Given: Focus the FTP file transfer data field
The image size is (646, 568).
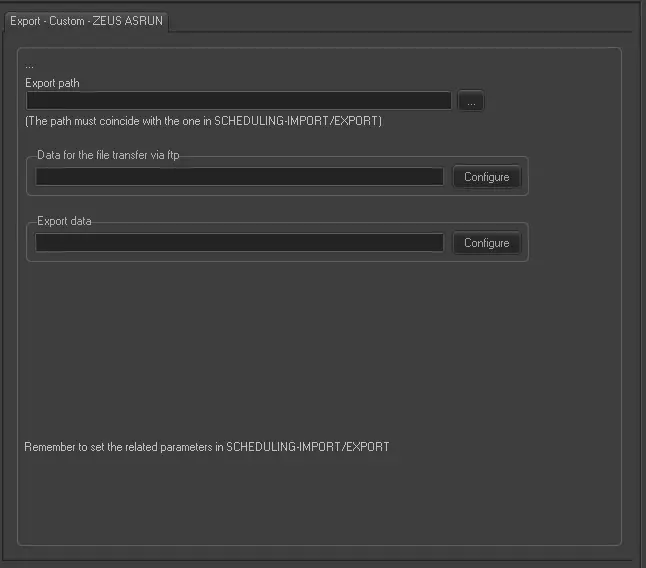Looking at the screenshot, I should 239,177.
